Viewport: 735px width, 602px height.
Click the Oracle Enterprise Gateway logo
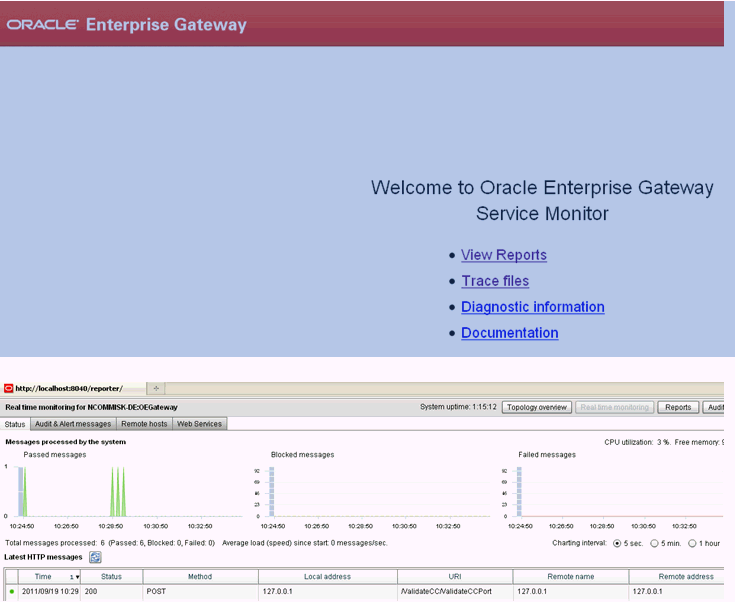point(127,24)
